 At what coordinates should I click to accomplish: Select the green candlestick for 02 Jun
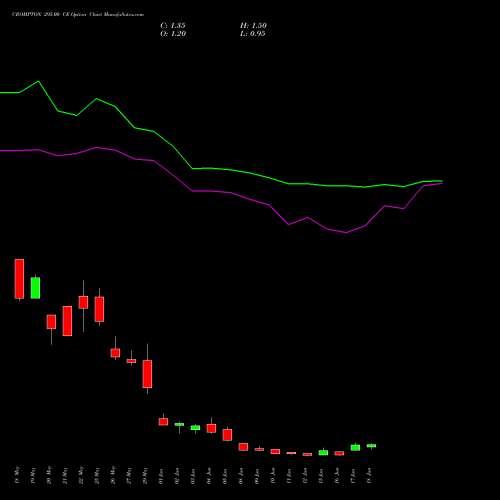(179, 424)
